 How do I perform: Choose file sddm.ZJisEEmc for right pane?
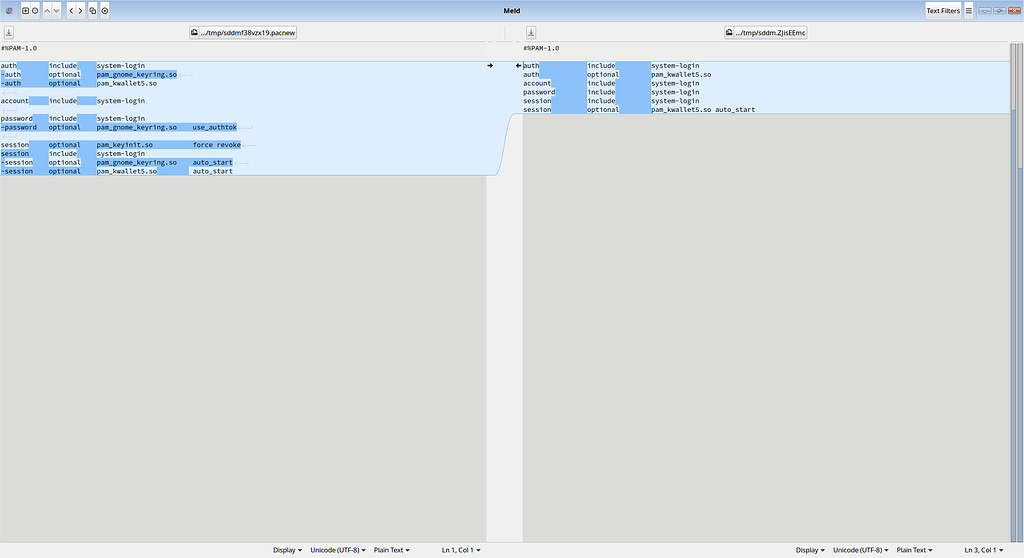(765, 32)
